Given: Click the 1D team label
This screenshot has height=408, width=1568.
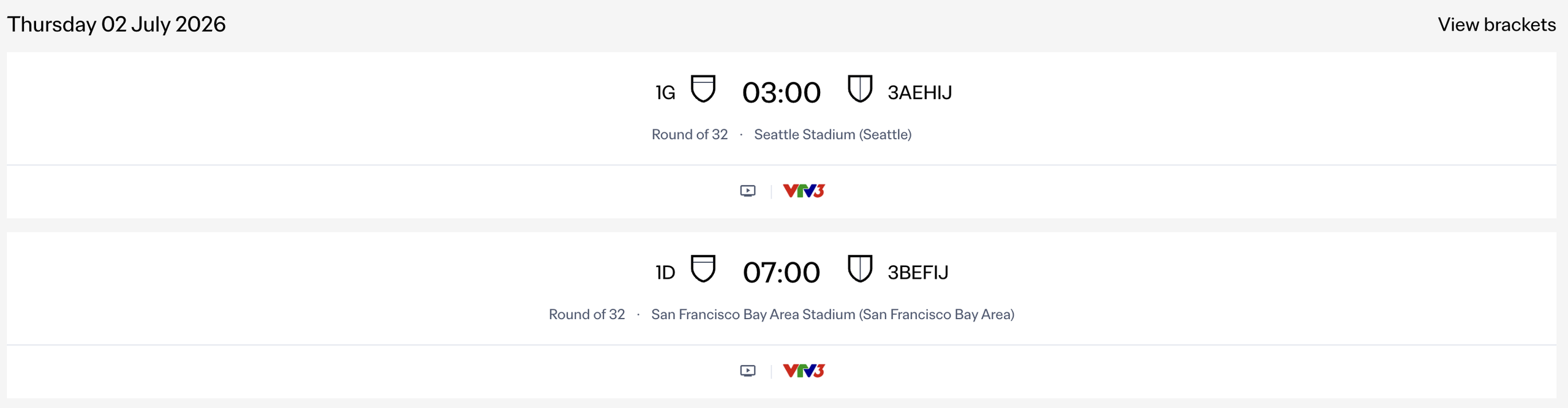Looking at the screenshot, I should (x=665, y=273).
